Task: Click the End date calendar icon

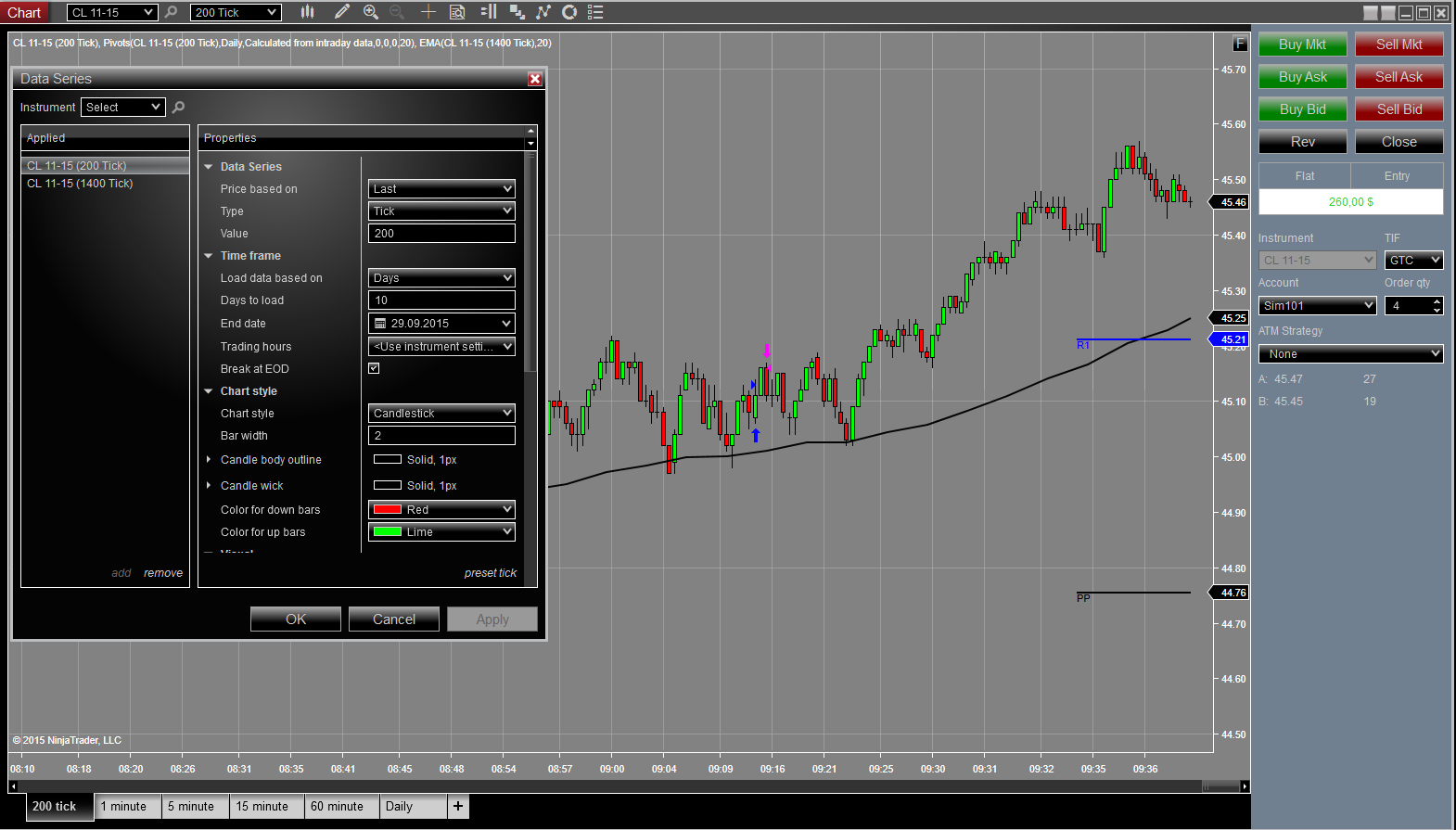Action: pyautogui.click(x=380, y=324)
